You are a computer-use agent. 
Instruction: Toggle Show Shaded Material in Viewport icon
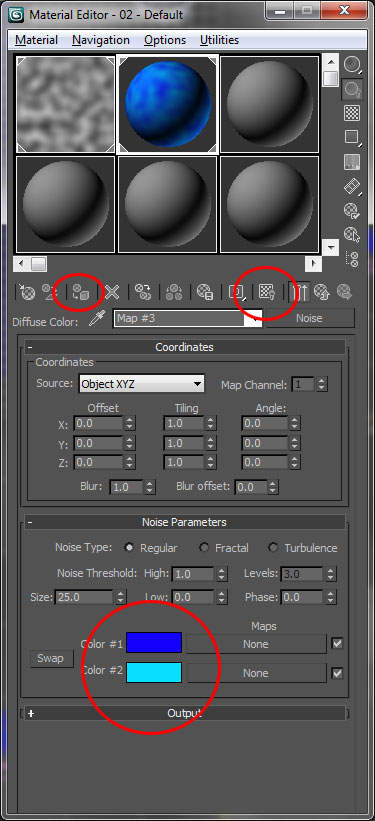[268, 292]
